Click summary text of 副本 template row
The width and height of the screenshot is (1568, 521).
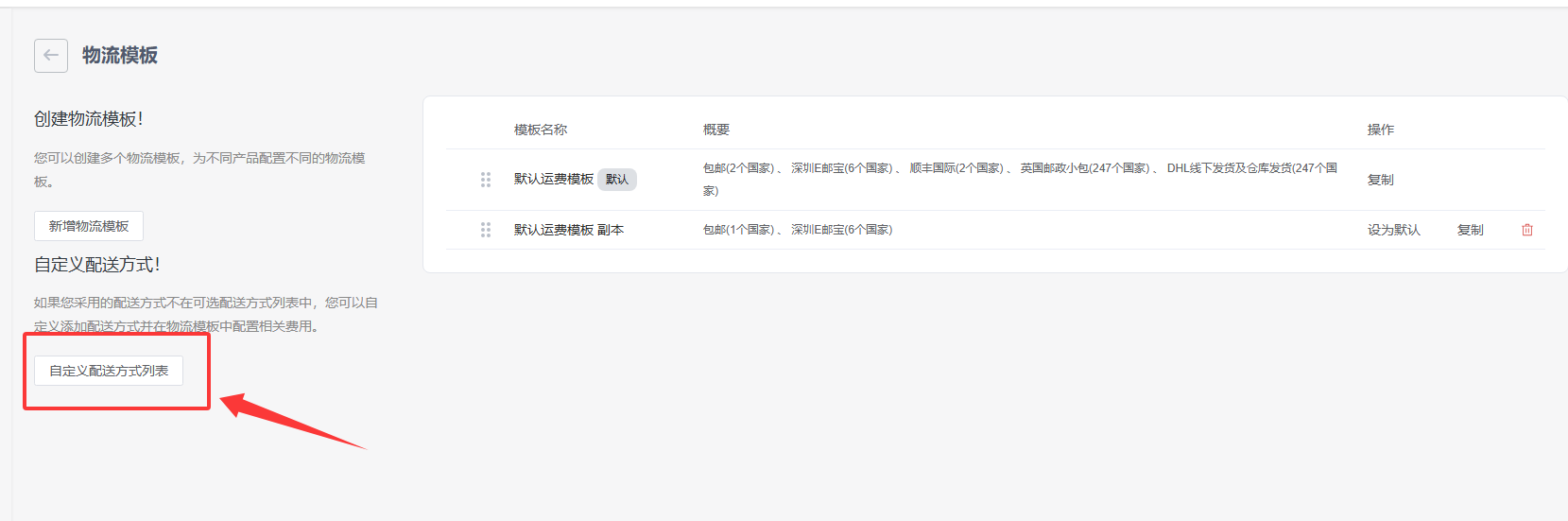797,230
